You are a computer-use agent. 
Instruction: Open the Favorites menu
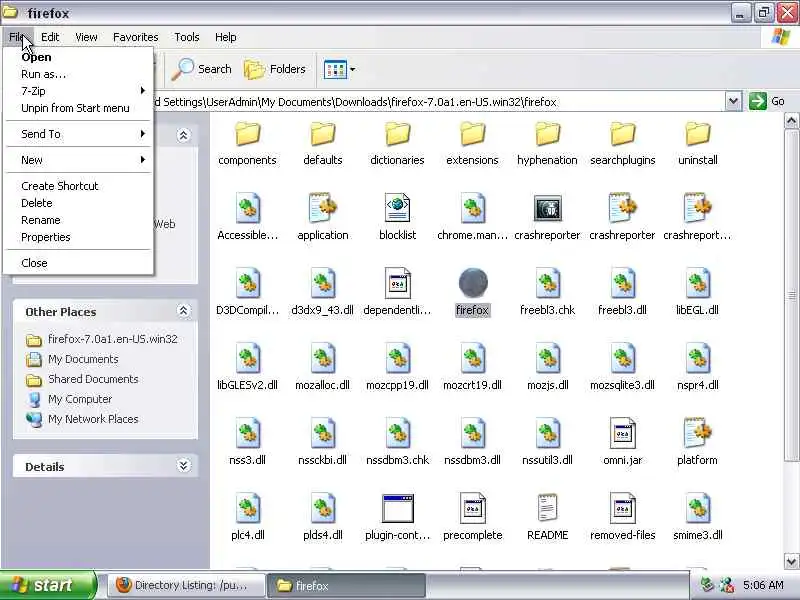136,37
